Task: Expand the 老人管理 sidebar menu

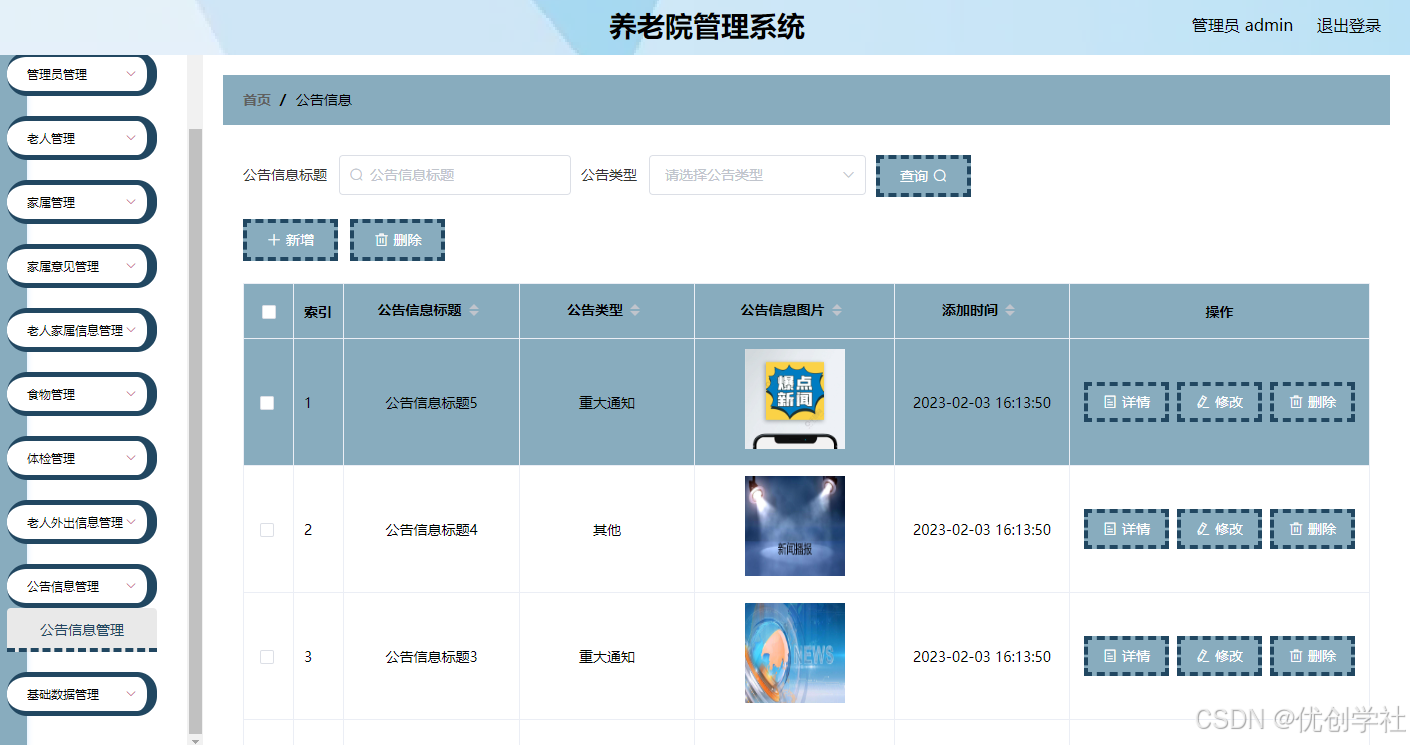Action: [x=81, y=138]
